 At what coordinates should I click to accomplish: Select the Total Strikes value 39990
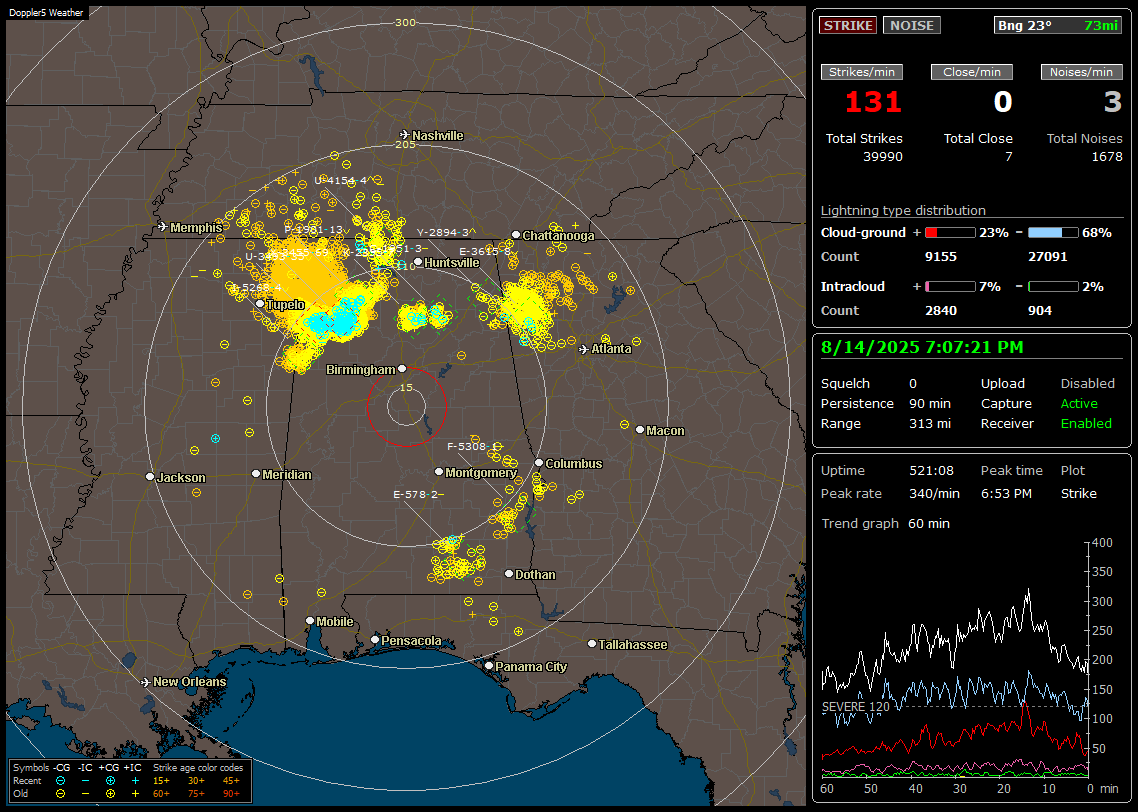(883, 157)
